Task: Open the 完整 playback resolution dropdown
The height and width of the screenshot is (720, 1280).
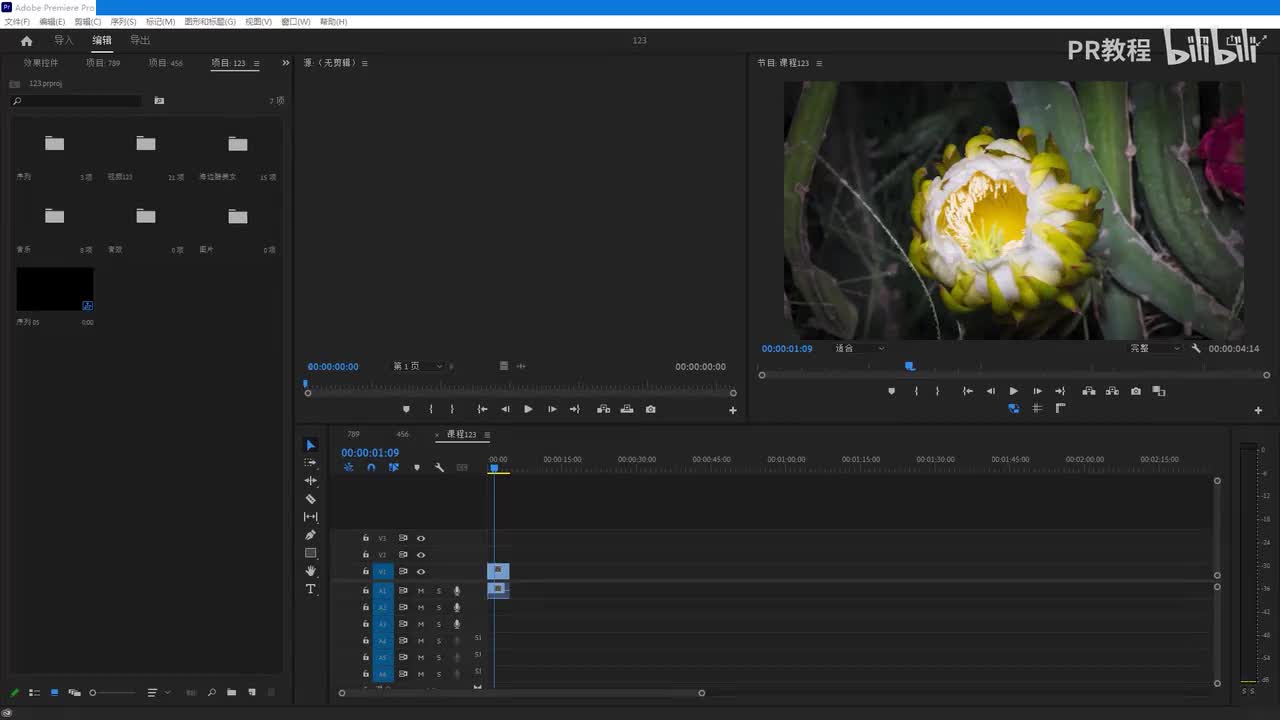Action: (1155, 348)
